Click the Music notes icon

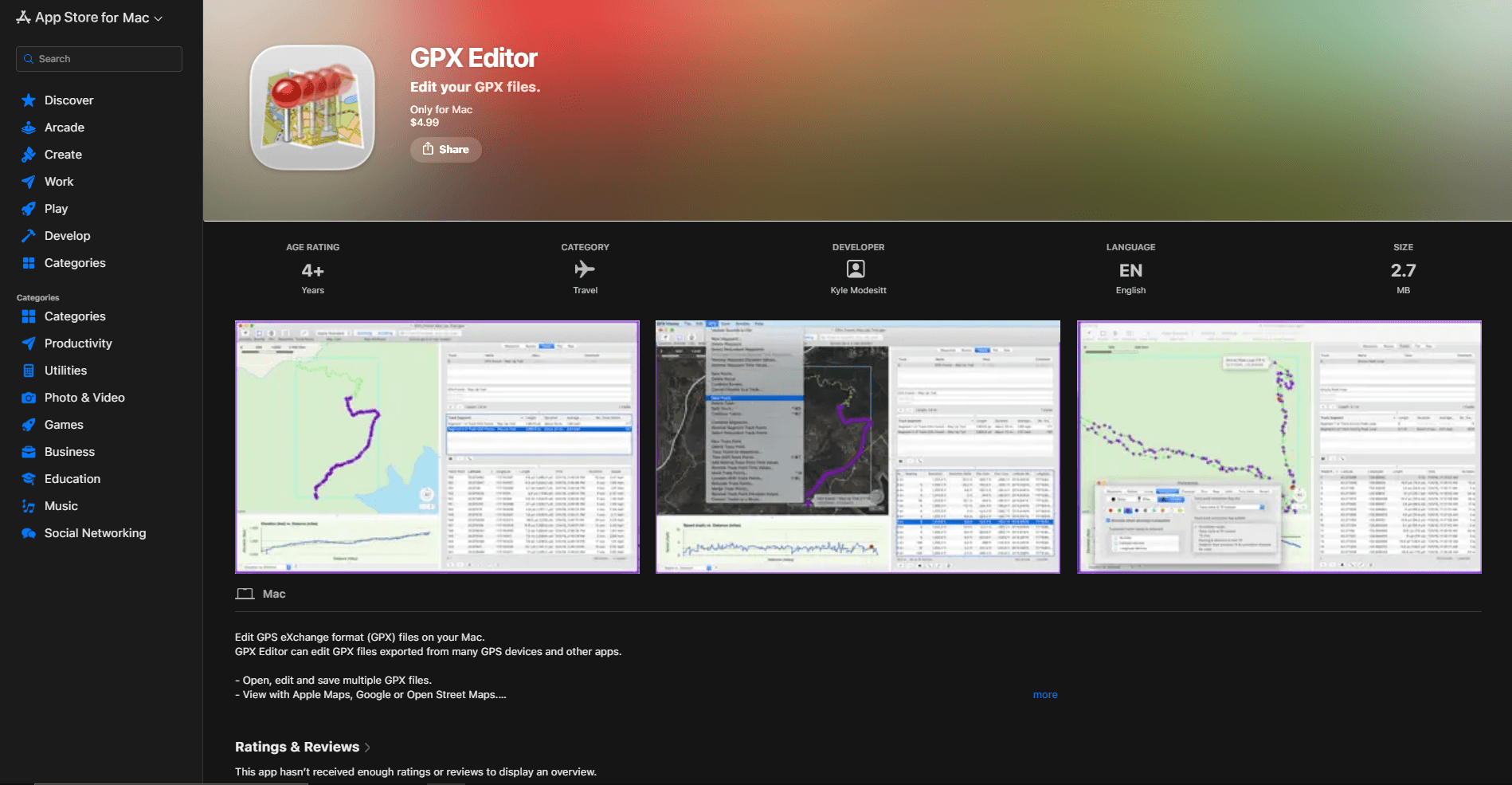point(29,506)
